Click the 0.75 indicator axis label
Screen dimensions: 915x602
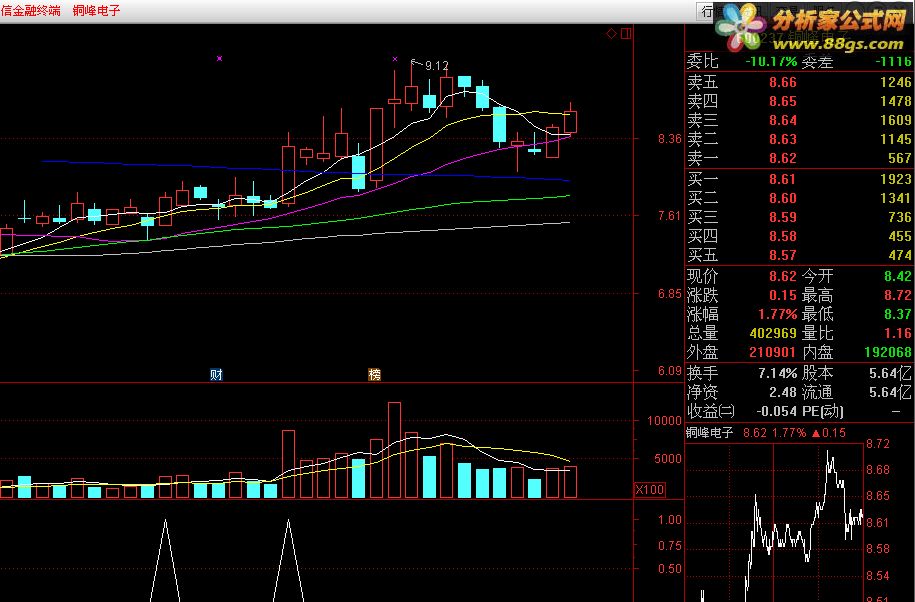pyautogui.click(x=670, y=546)
